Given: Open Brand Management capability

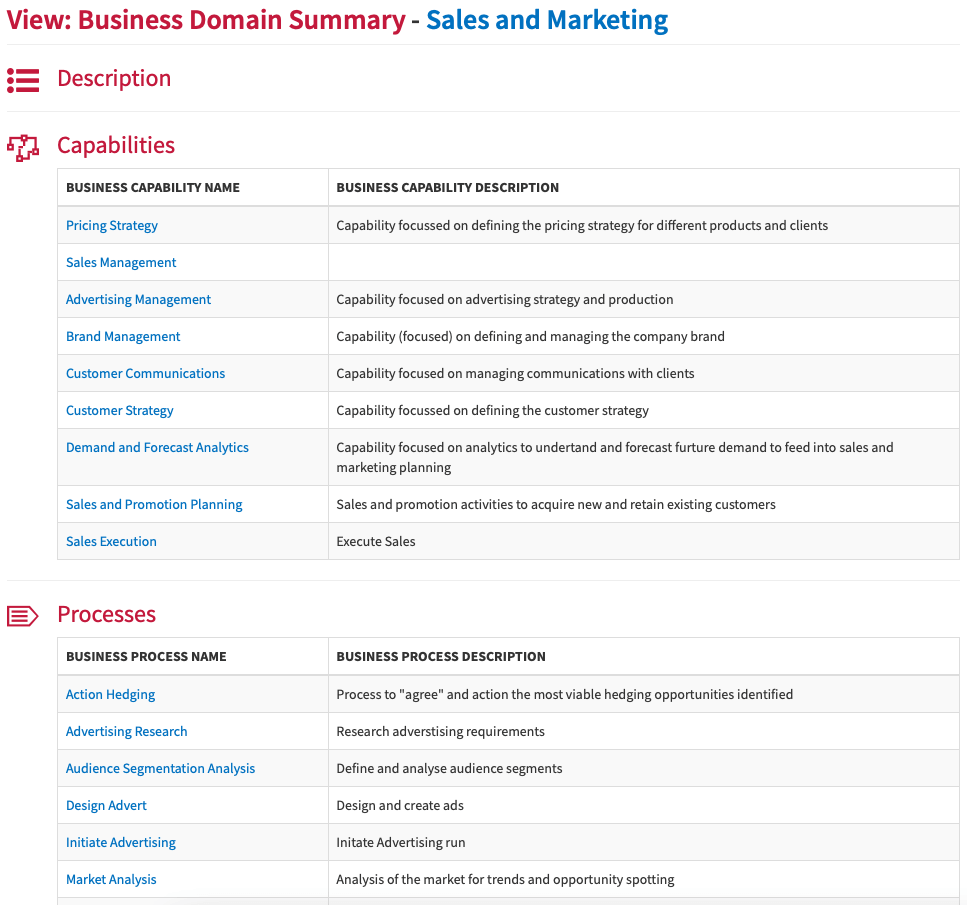Looking at the screenshot, I should pos(123,336).
